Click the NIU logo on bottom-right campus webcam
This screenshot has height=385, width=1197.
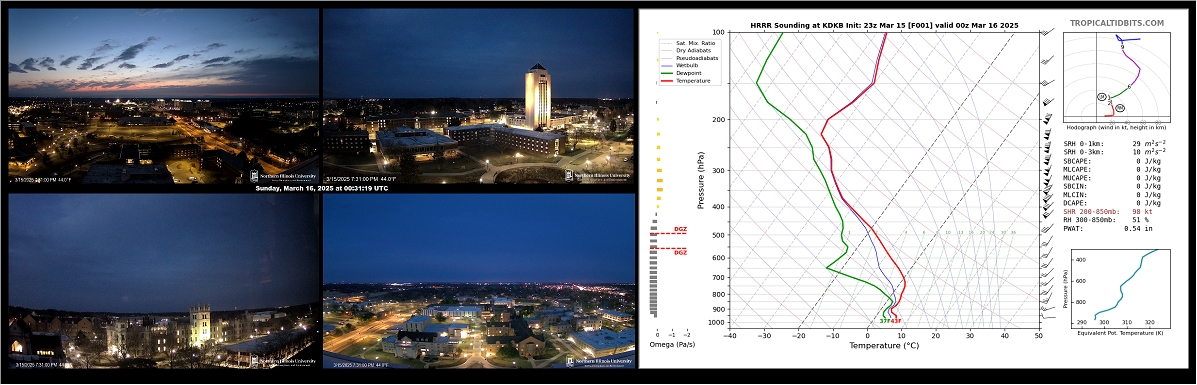[x=598, y=360]
